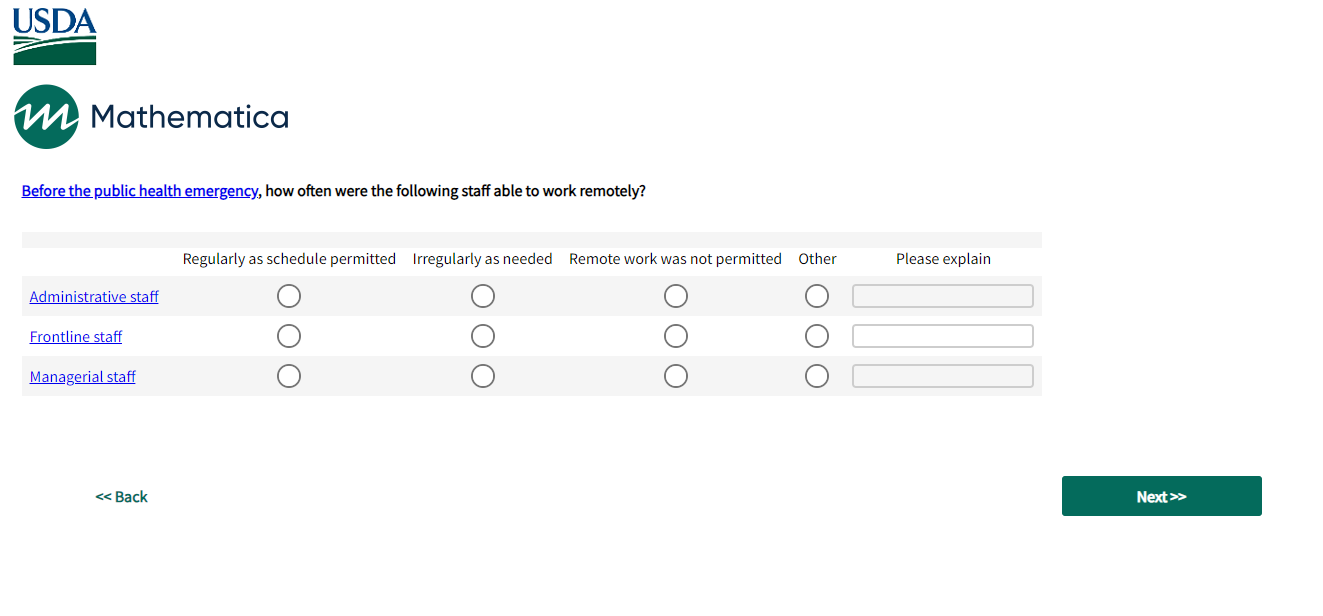Open the Administrative staff definition link
This screenshot has height=616, width=1323.
click(x=94, y=297)
